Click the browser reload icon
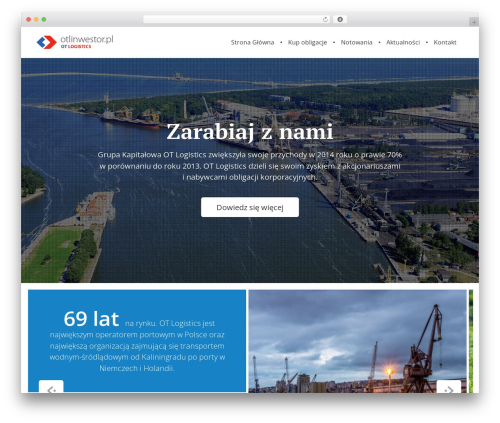The width and height of the screenshot is (500, 423). pyautogui.click(x=325, y=19)
